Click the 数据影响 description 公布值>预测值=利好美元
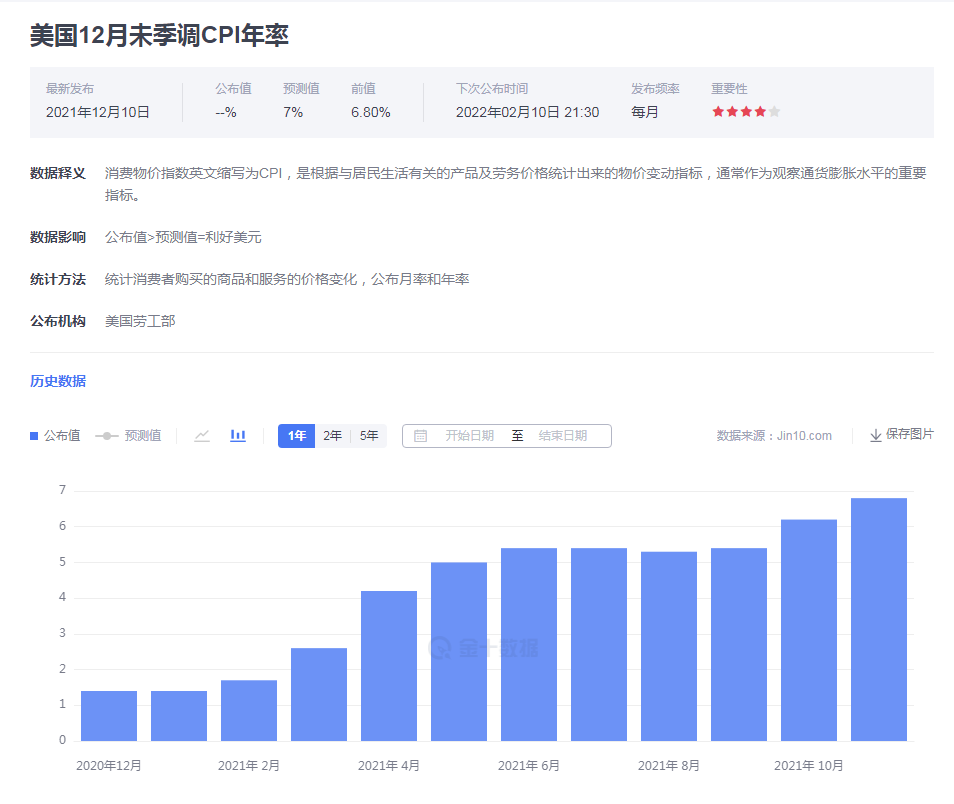 183,237
